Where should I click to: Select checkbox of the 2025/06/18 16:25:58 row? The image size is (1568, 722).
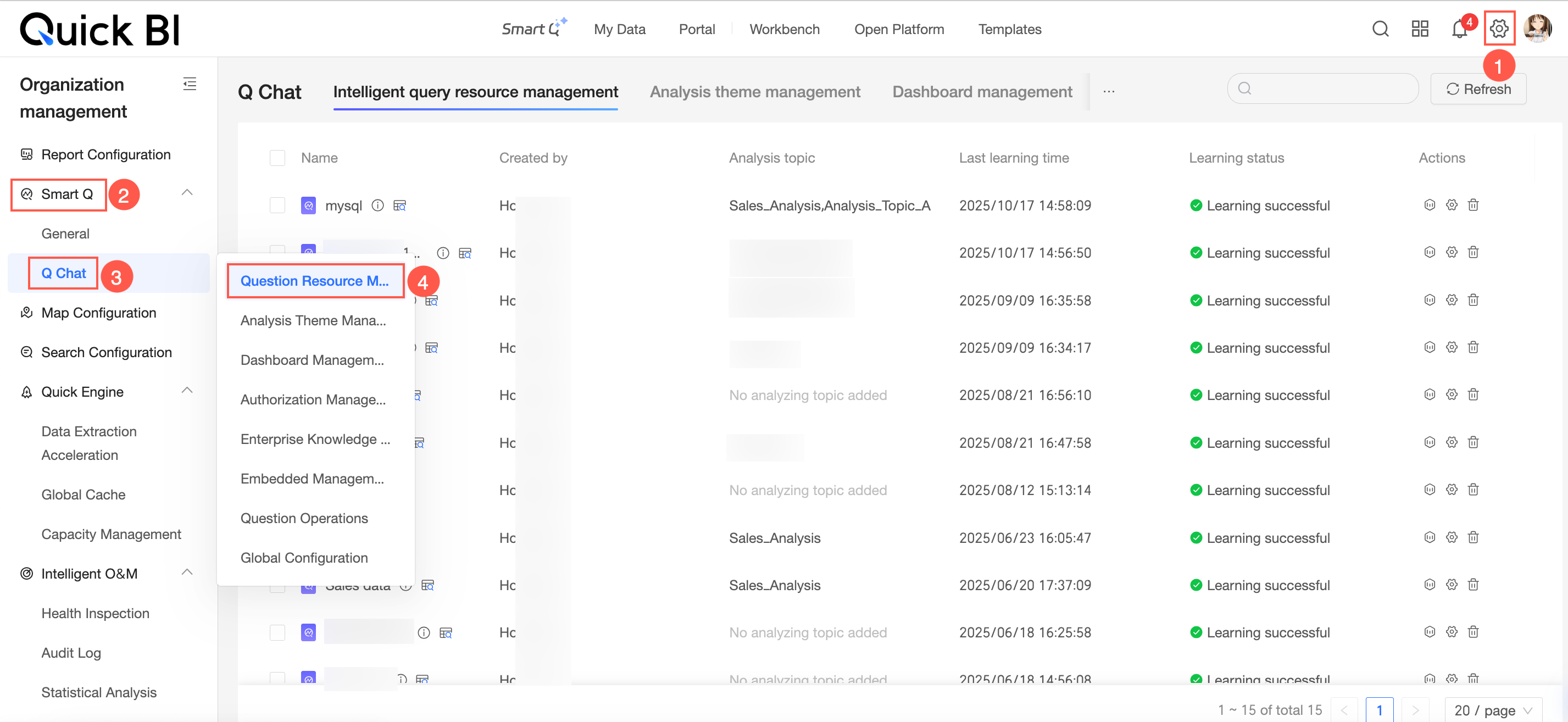[277, 632]
